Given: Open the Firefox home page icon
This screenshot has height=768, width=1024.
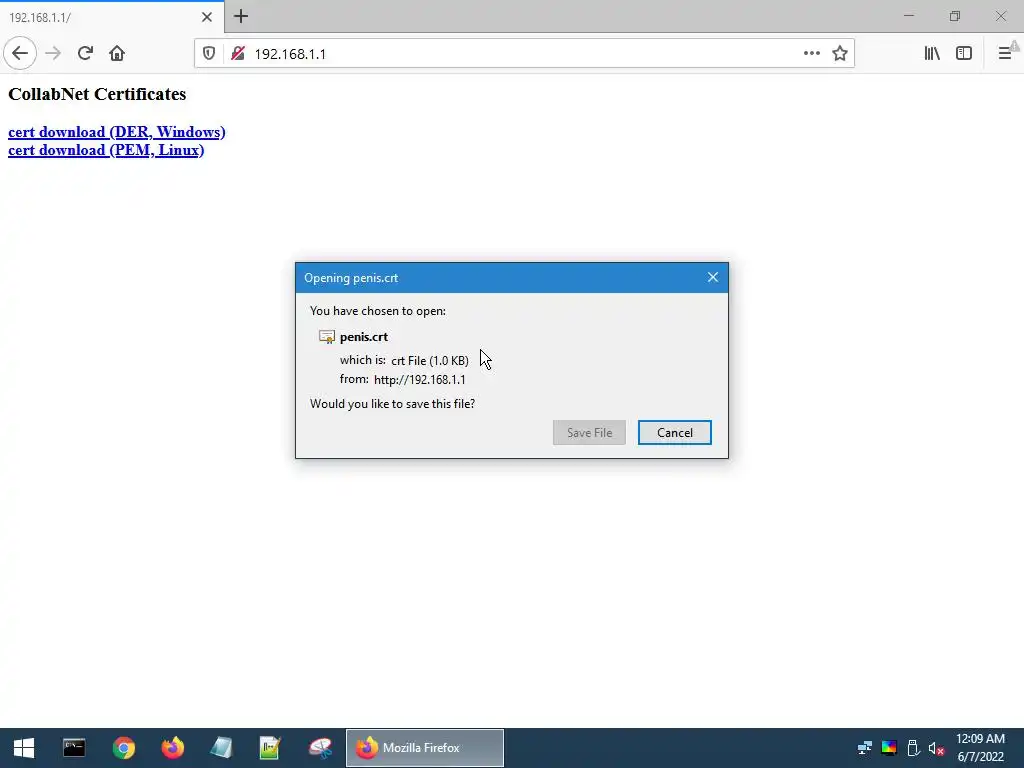Looking at the screenshot, I should pos(117,54).
